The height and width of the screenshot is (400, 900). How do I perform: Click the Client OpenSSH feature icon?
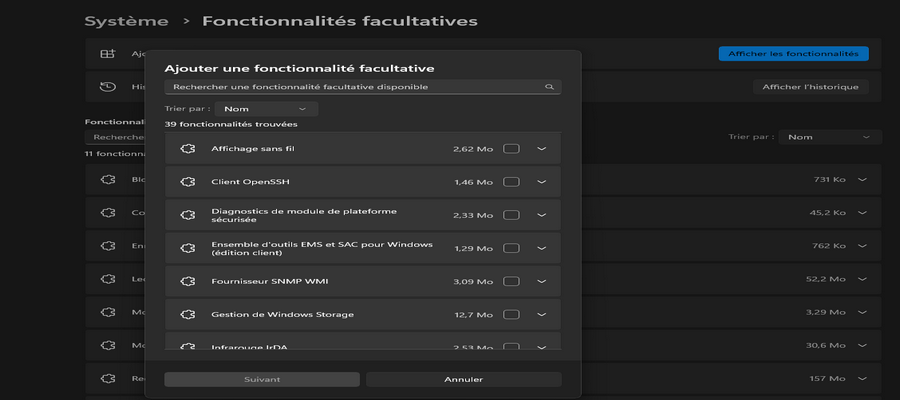(186, 182)
